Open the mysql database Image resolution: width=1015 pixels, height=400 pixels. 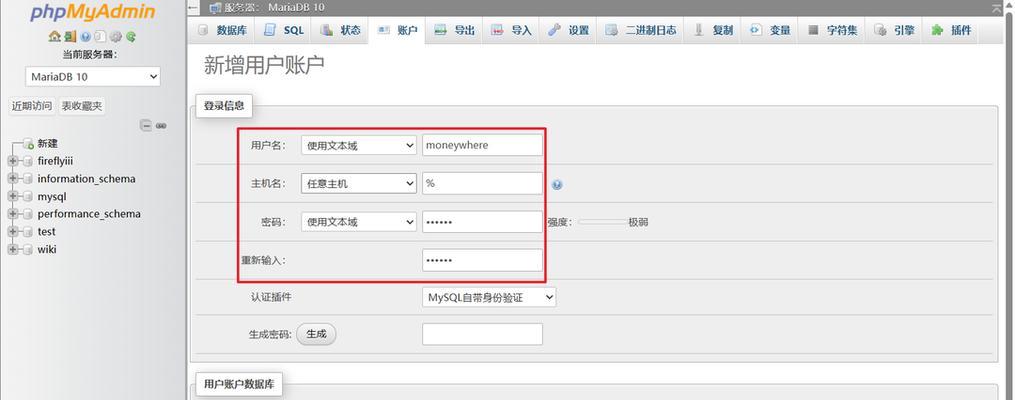pos(52,197)
